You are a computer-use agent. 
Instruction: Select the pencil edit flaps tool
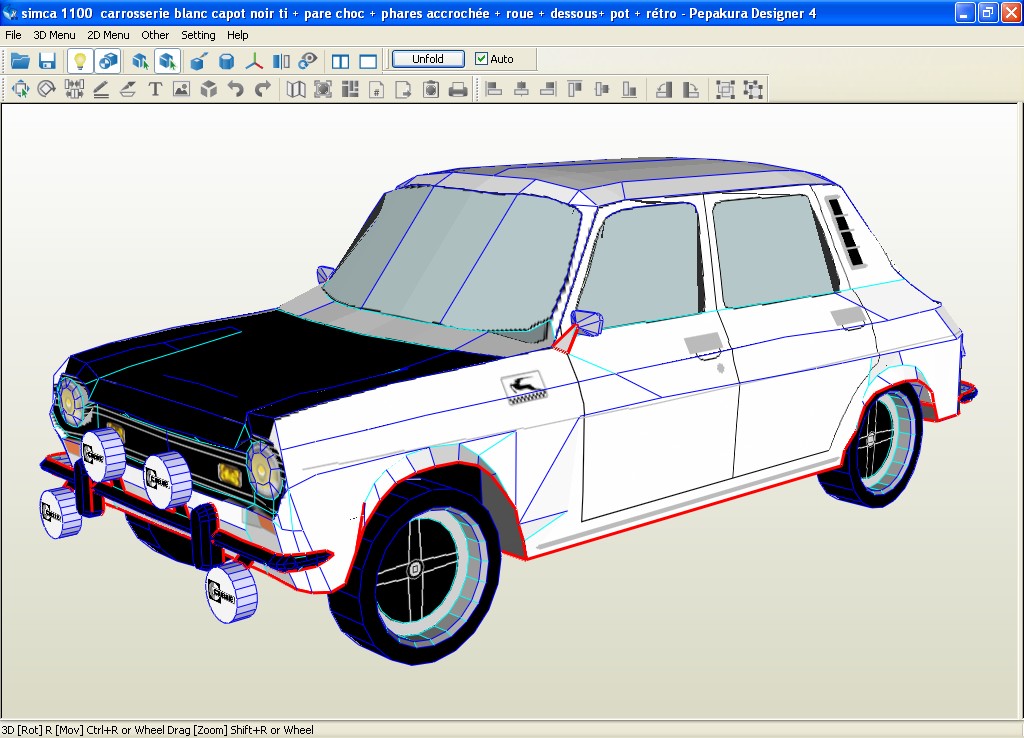click(101, 89)
